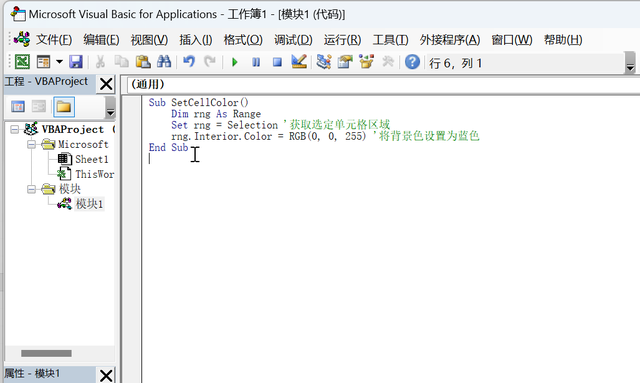Image resolution: width=640 pixels, height=383 pixels.
Task: Select the 模块 folder in the tree
Action: (x=69, y=189)
